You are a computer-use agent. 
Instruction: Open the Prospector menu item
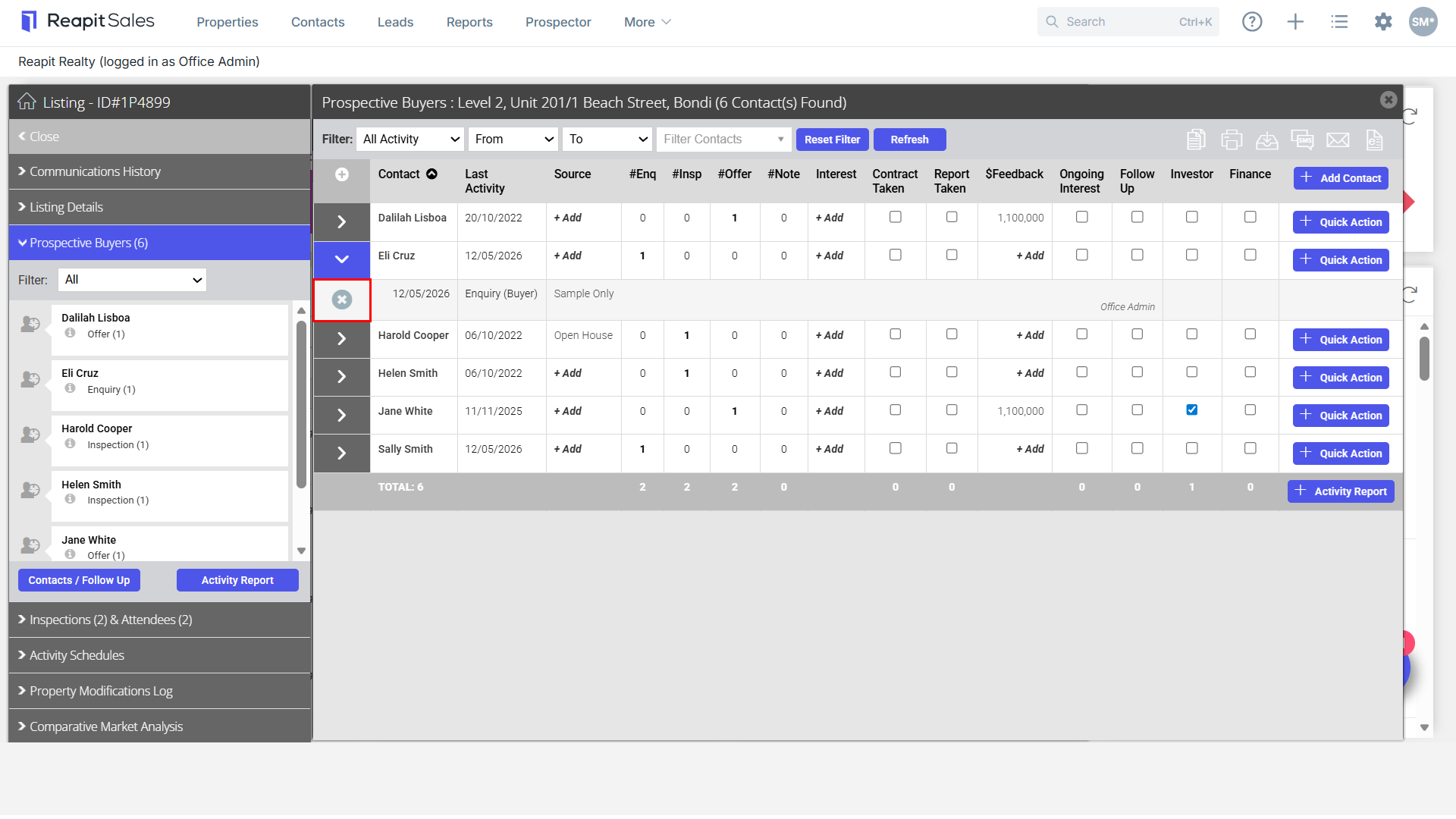pos(558,22)
